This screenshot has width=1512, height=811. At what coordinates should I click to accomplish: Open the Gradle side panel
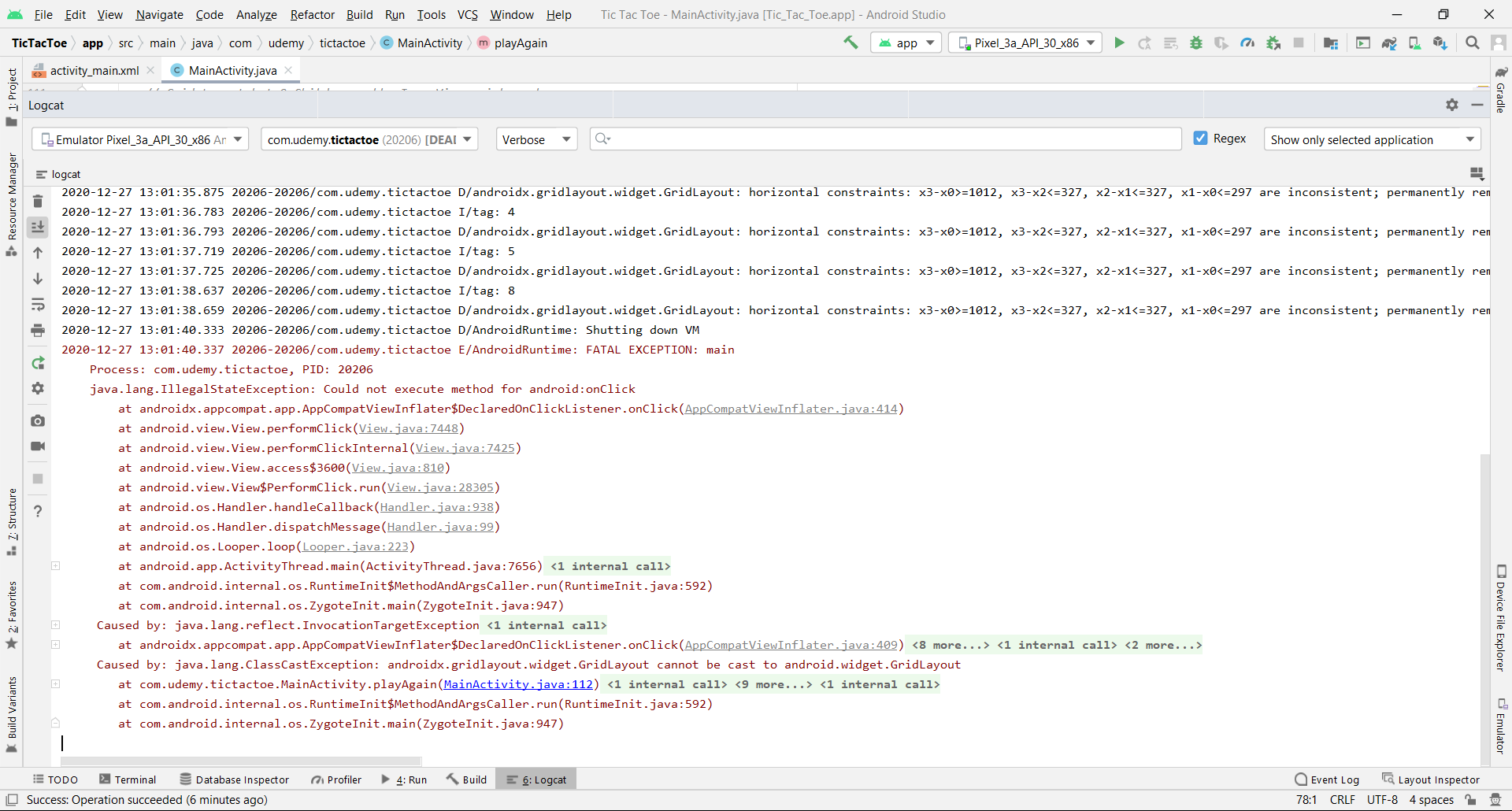pyautogui.click(x=1501, y=91)
